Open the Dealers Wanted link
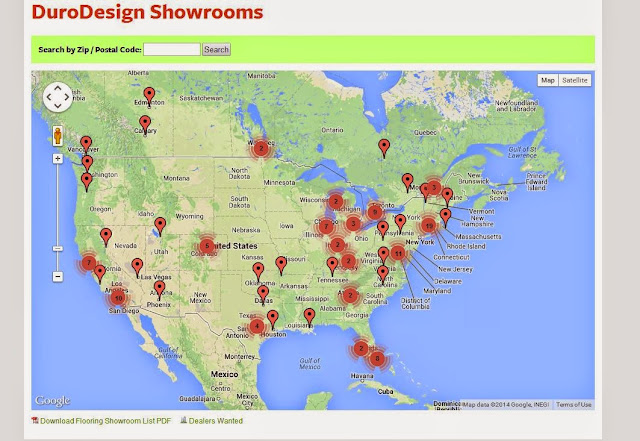Screen dimensions: 640x441 pyautogui.click(x=216, y=421)
